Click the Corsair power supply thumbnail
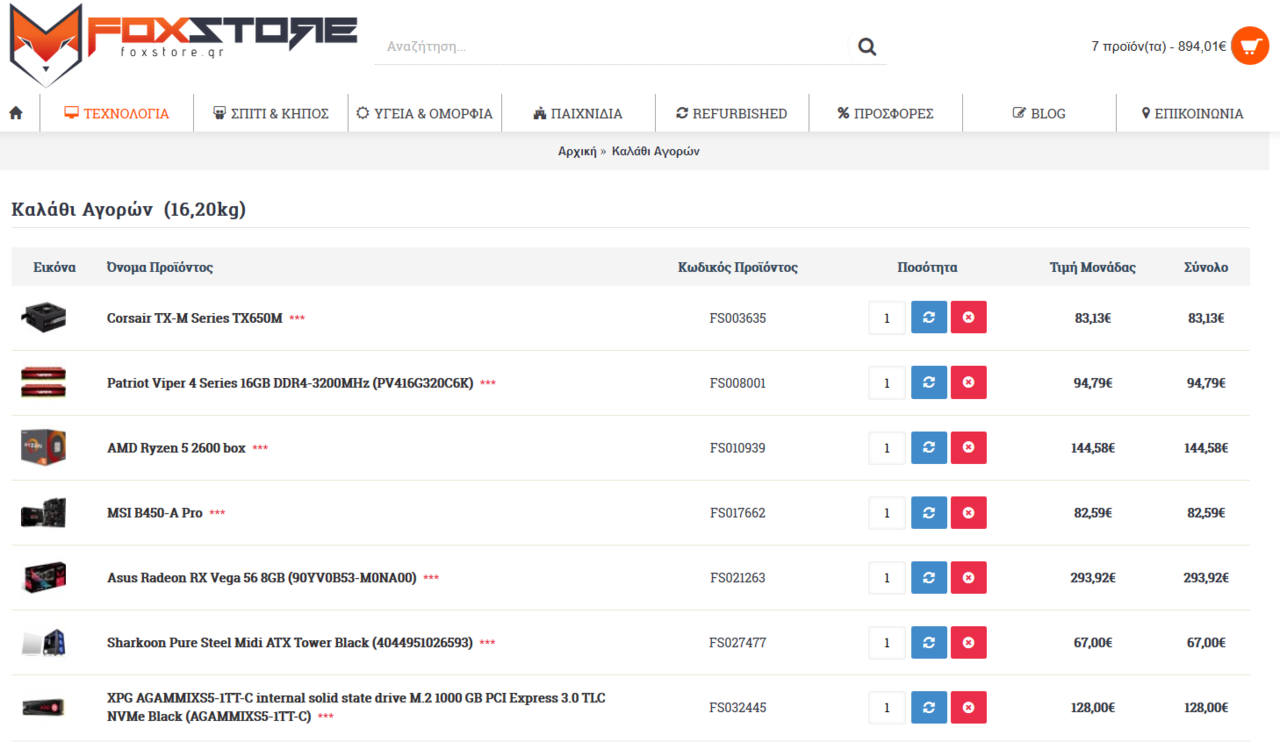The image size is (1280, 742). click(44, 317)
